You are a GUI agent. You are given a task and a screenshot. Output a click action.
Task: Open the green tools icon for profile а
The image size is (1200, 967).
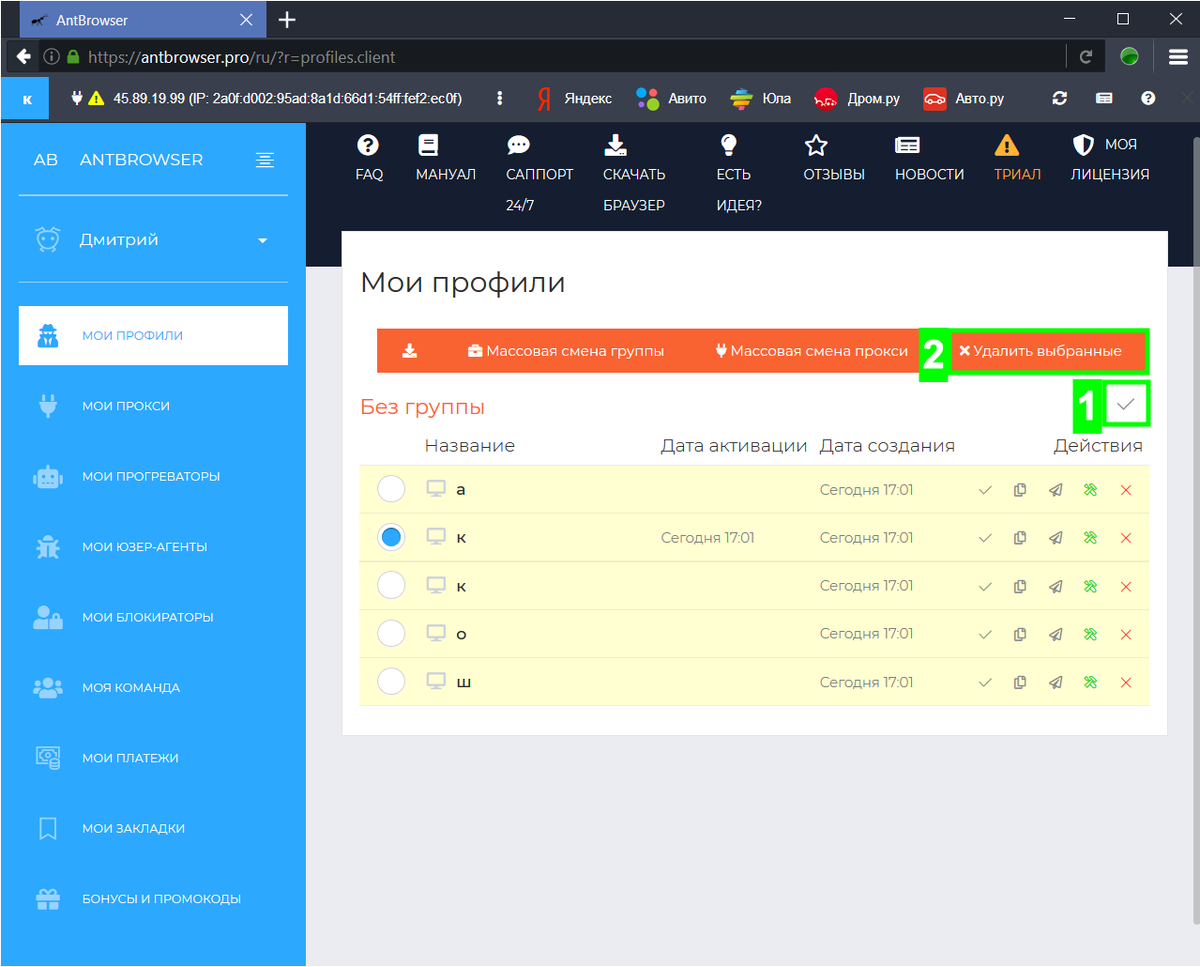tap(1090, 490)
